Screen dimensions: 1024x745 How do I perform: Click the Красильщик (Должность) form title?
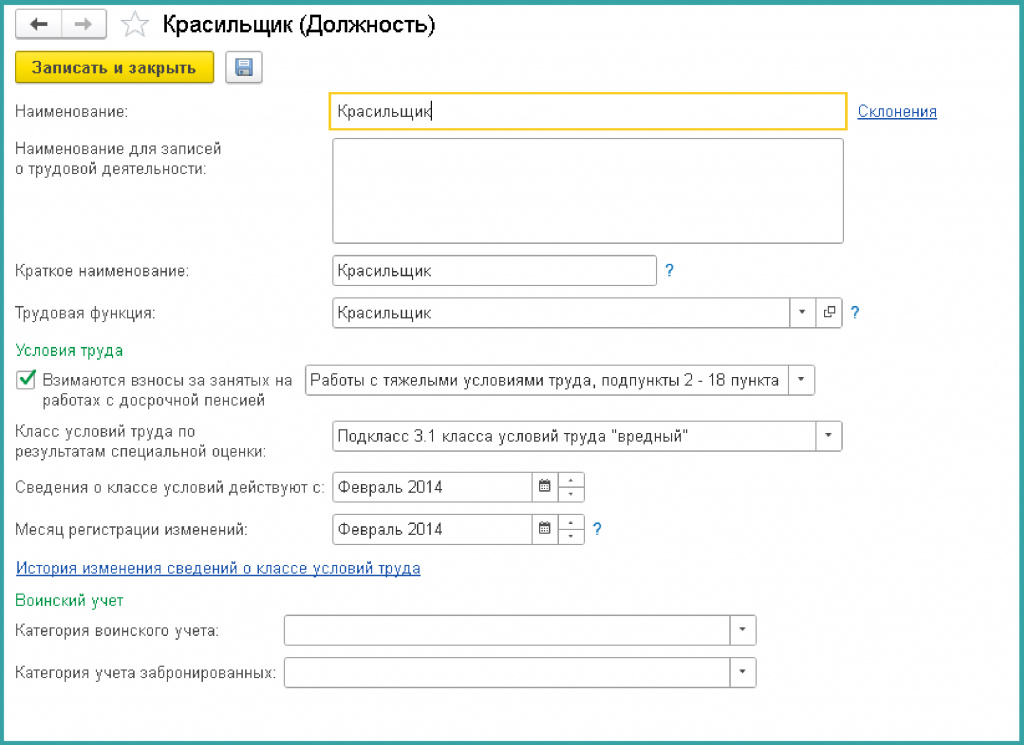pos(298,25)
